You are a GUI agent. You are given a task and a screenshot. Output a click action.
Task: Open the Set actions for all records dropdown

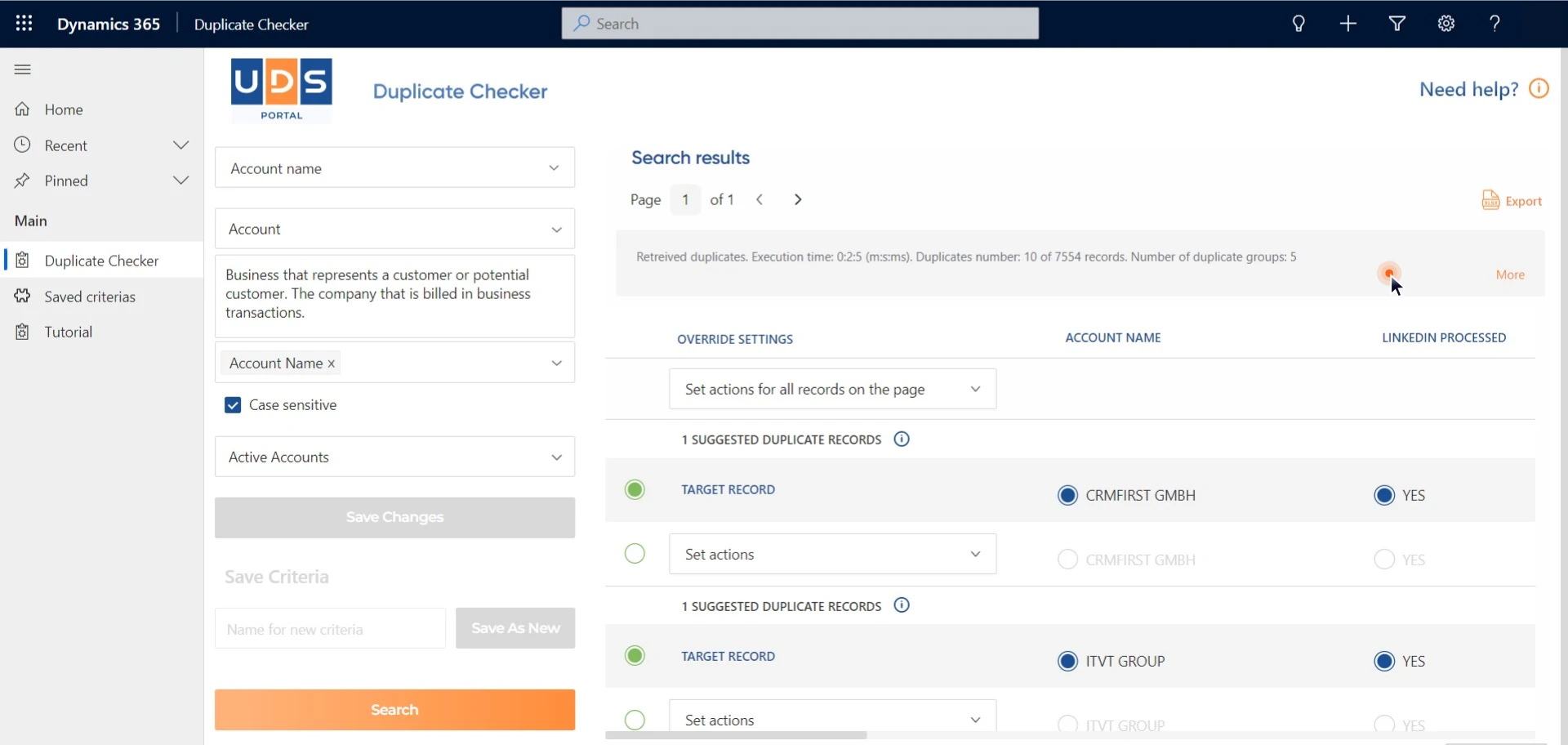tap(831, 390)
